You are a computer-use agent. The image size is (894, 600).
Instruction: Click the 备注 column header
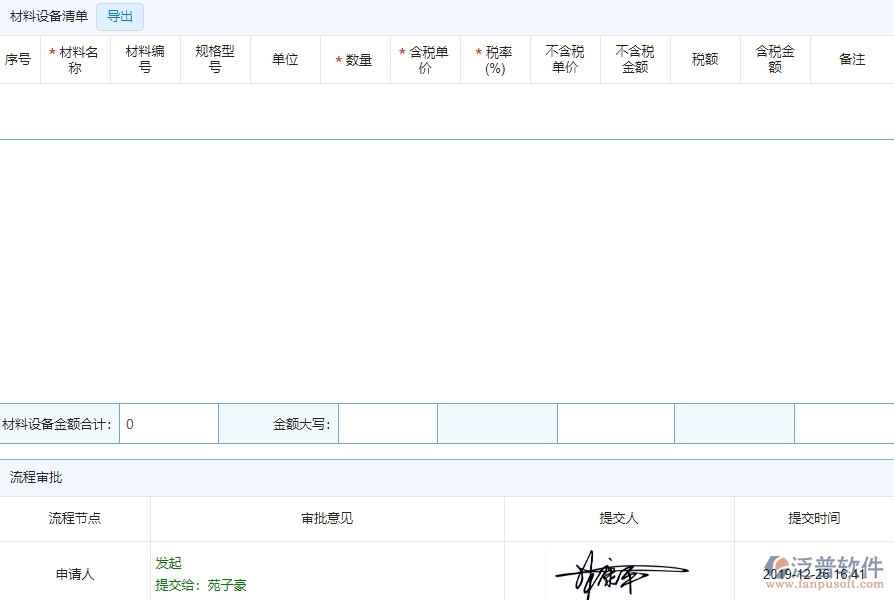point(851,59)
